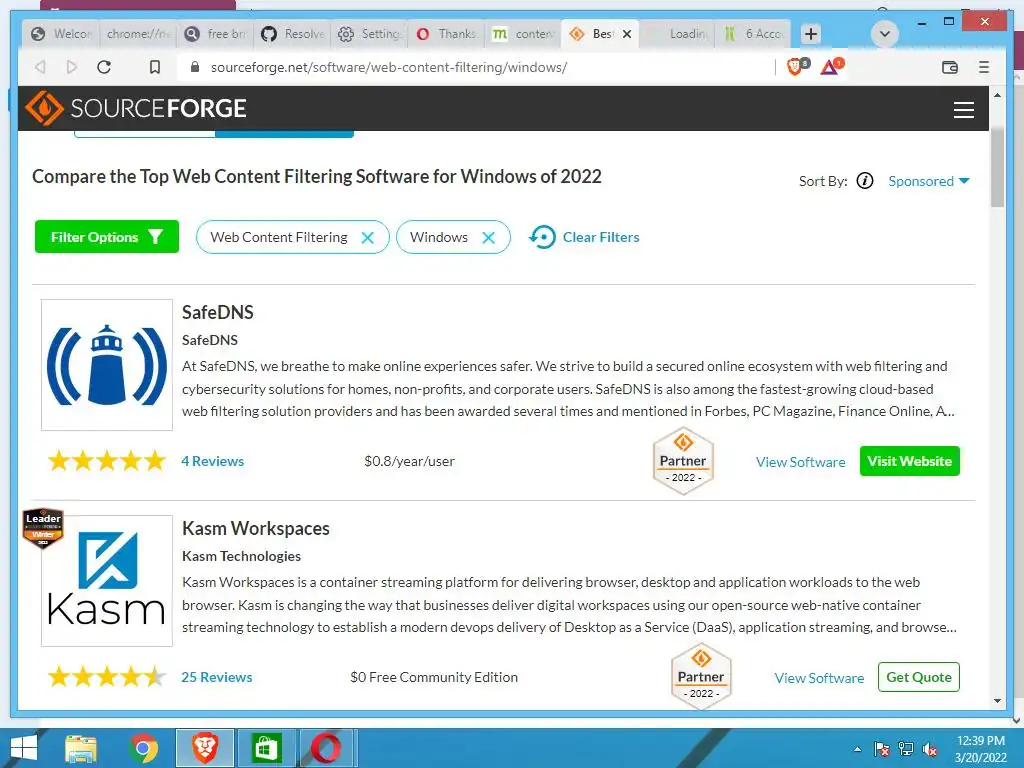Image resolution: width=1024 pixels, height=768 pixels.
Task: Open the Kasm Workspaces title link
Action: [x=255, y=528]
